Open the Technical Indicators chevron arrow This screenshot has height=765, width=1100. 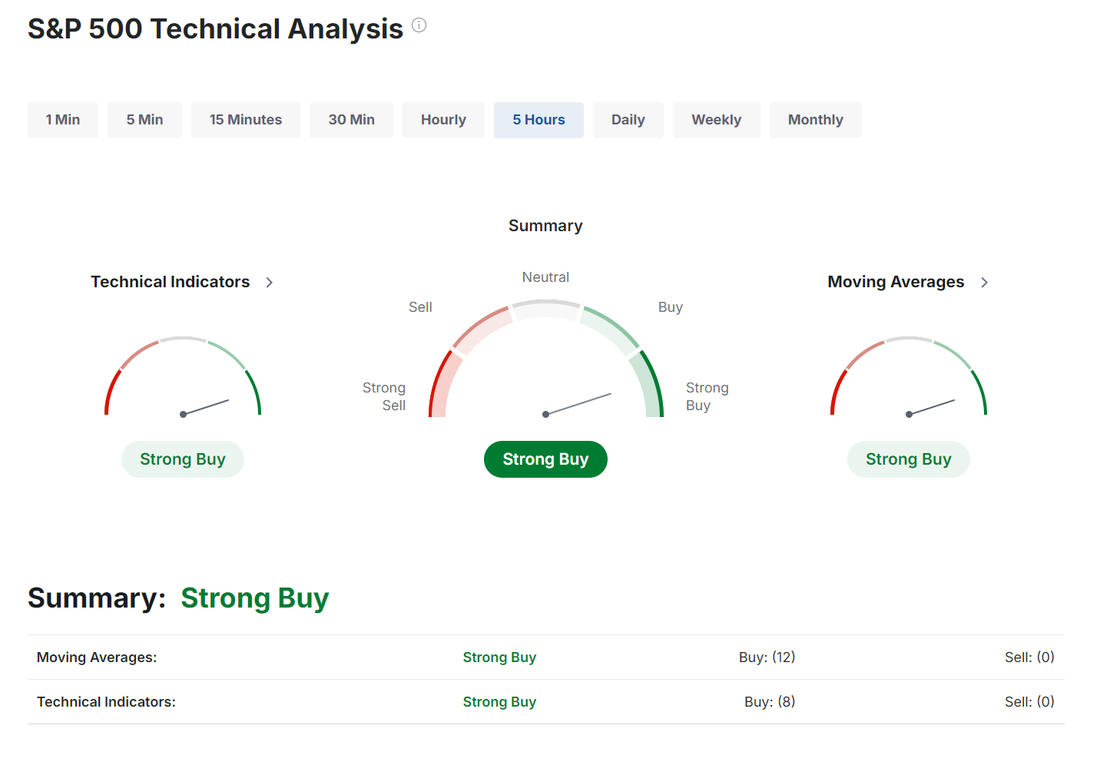point(269,283)
